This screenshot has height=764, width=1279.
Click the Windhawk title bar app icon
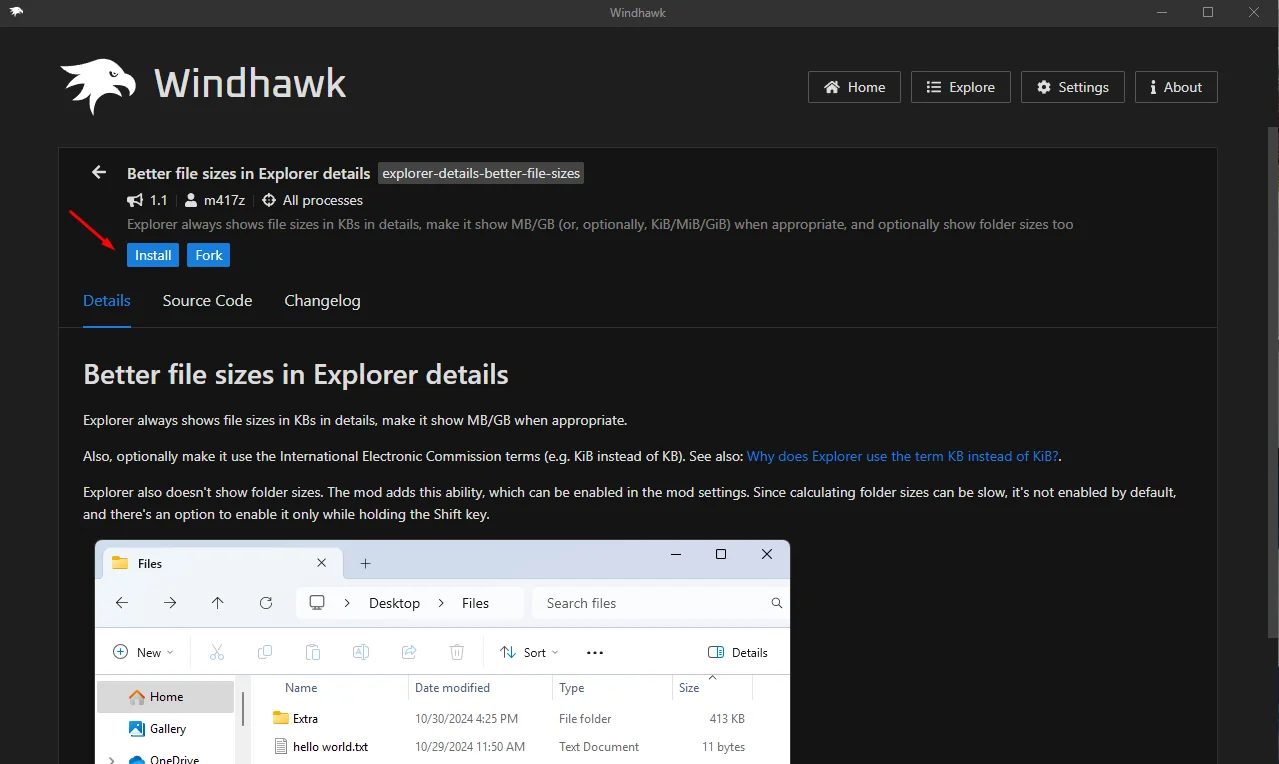pos(16,12)
